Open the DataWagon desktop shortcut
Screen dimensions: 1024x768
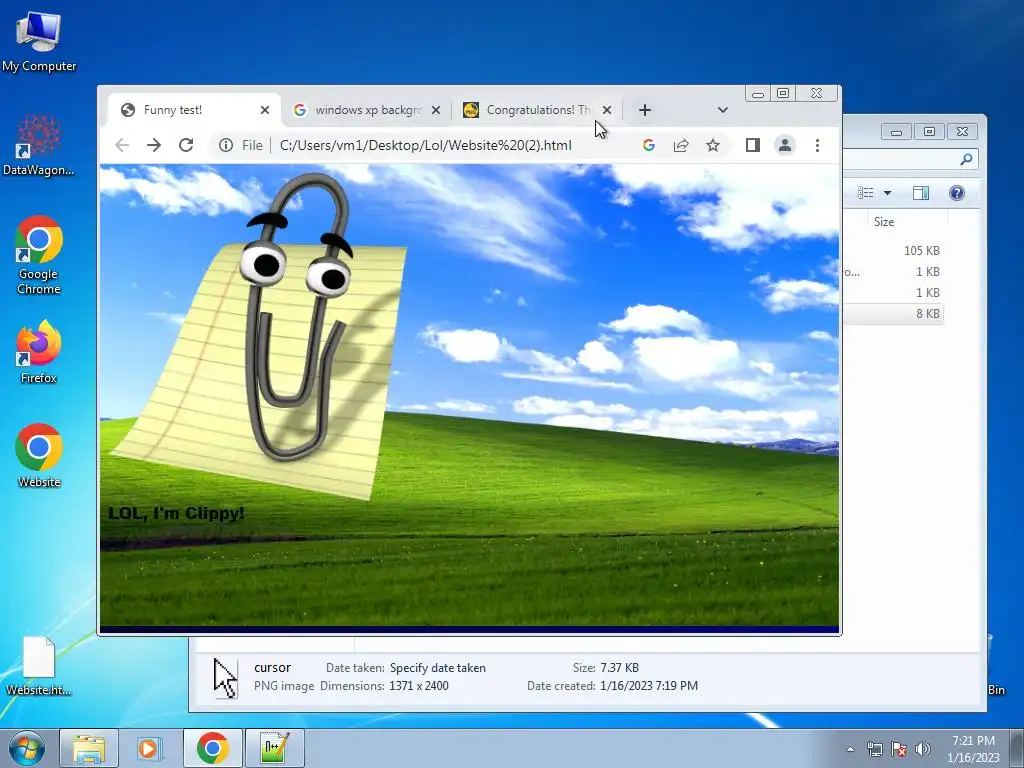click(39, 145)
